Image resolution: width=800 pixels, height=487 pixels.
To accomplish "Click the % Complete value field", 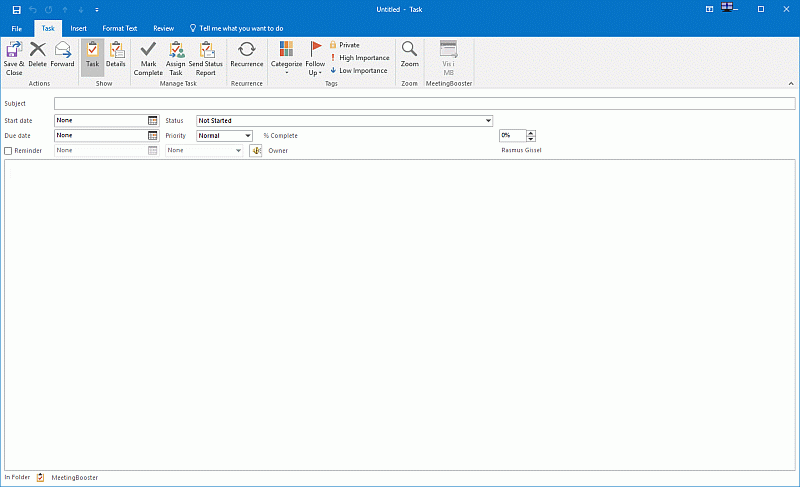I will click(x=512, y=136).
